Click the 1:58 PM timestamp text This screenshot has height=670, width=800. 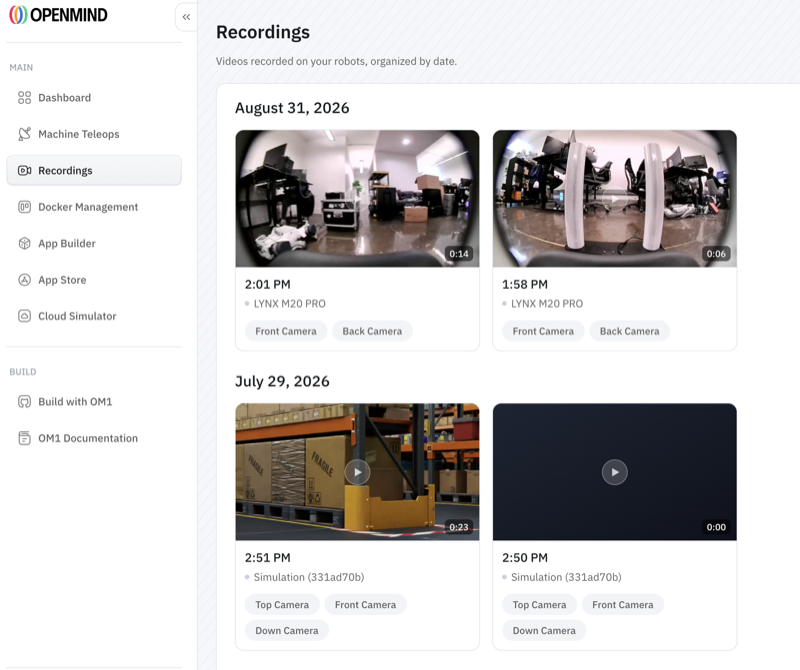pyautogui.click(x=524, y=284)
